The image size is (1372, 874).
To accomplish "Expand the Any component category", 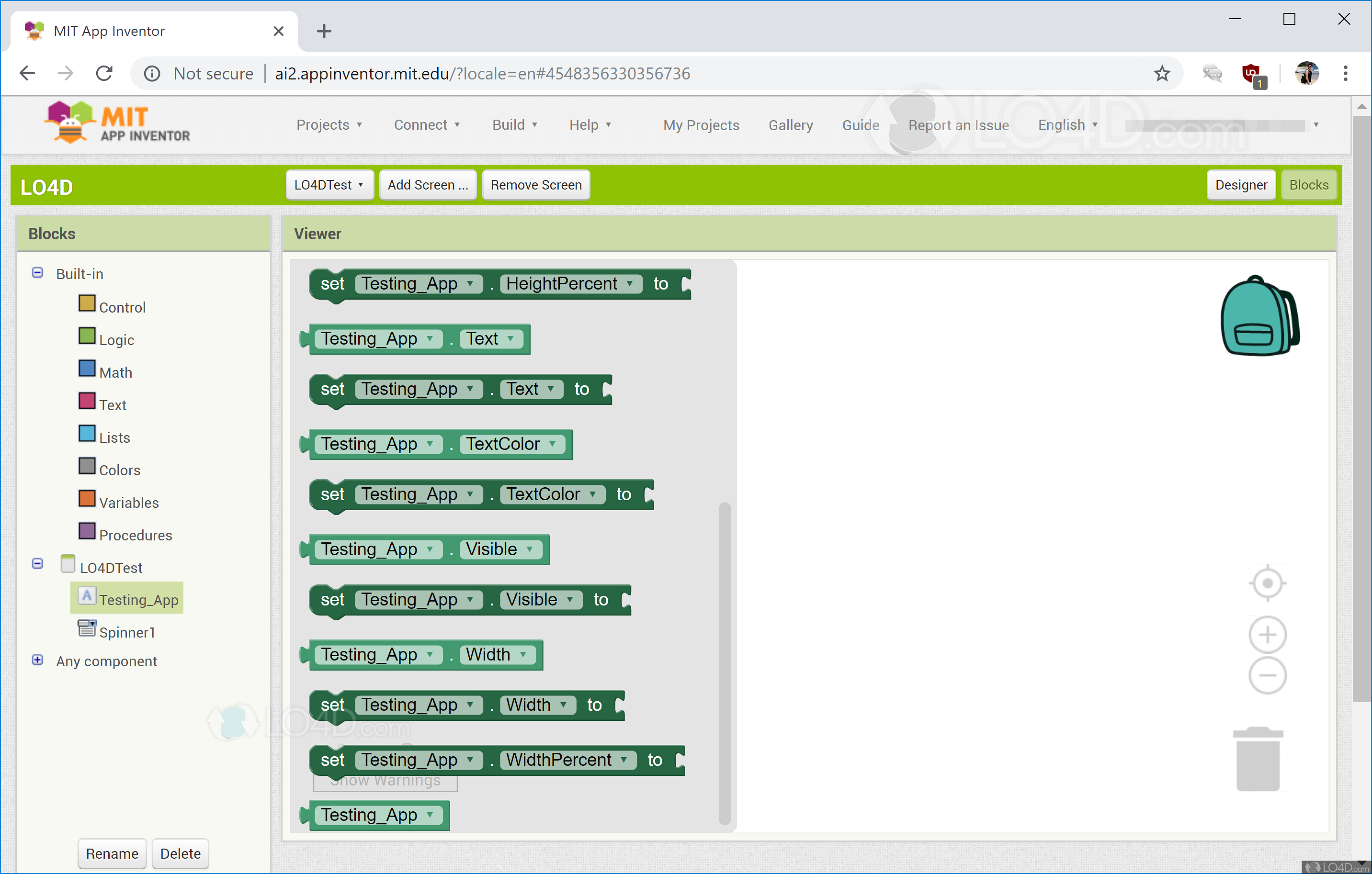I will click(x=38, y=660).
